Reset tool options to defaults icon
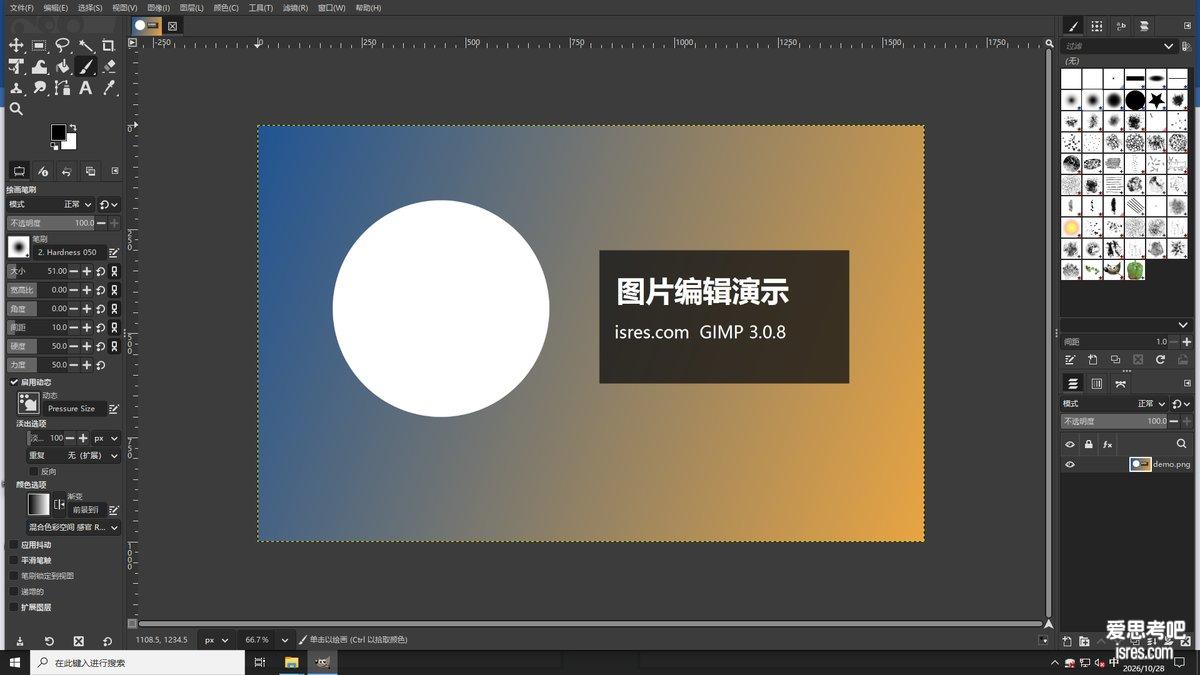This screenshot has width=1200, height=675. point(107,641)
